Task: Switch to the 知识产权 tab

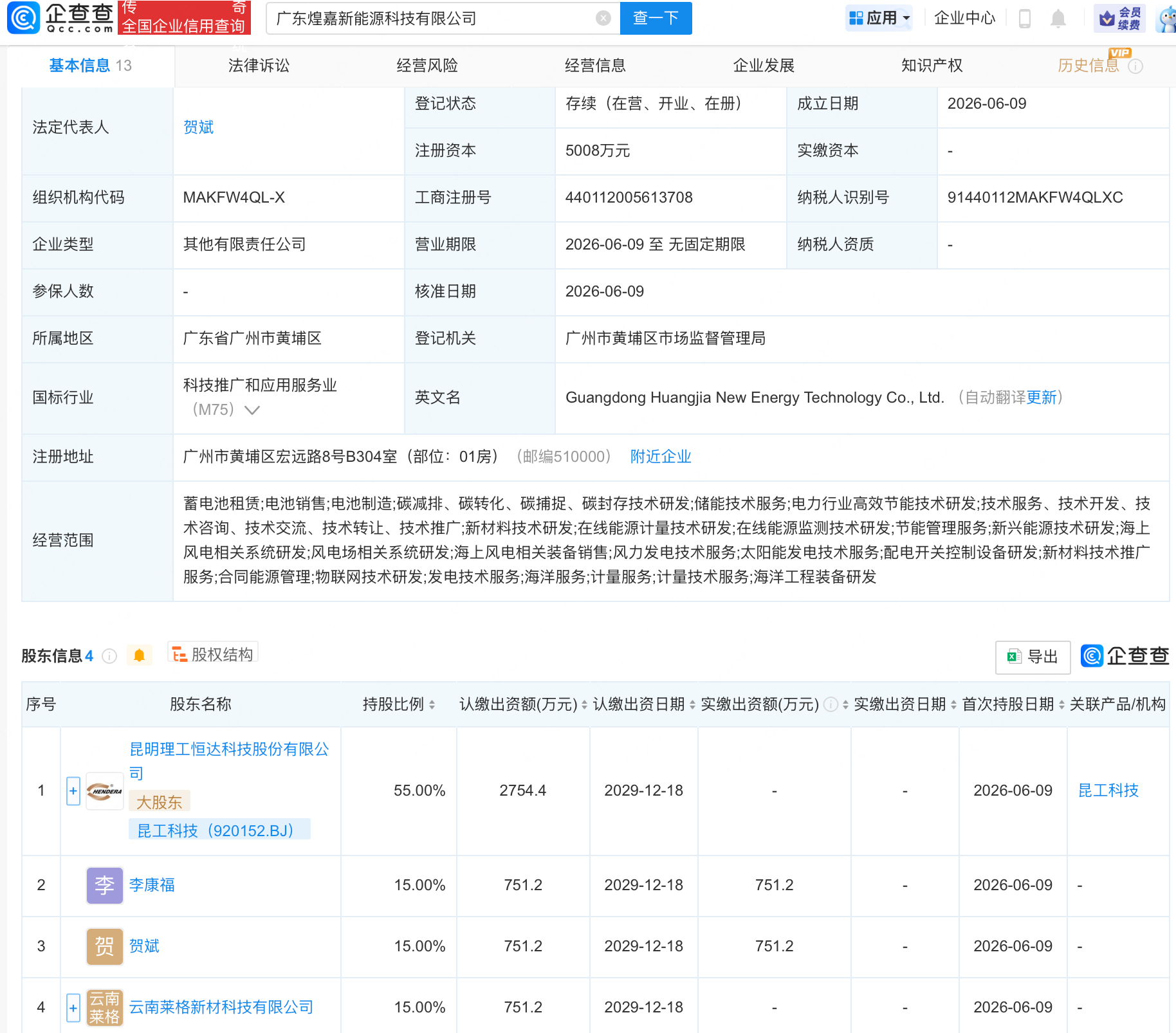Action: tap(932, 66)
